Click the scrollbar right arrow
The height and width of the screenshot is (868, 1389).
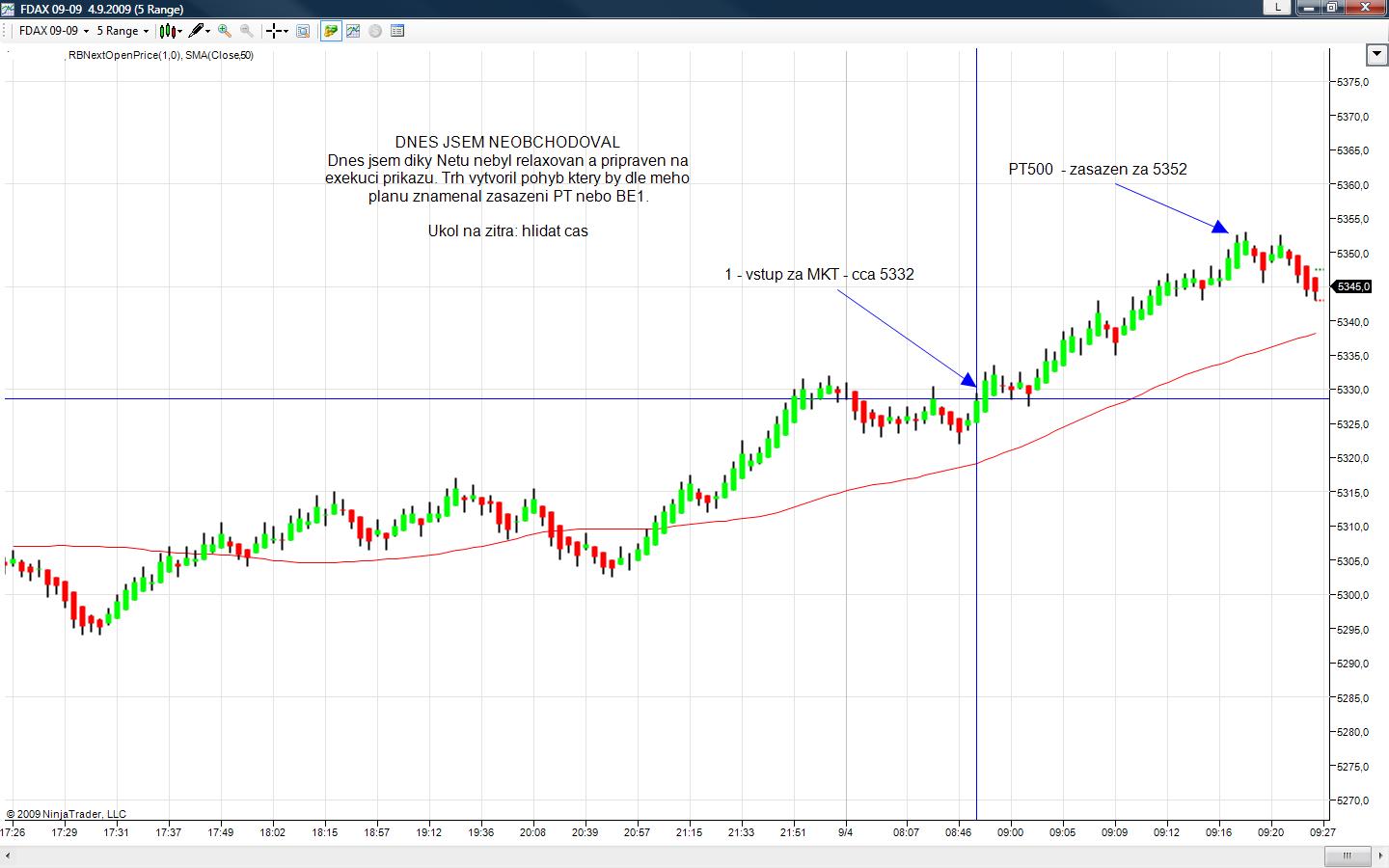(x=1379, y=855)
